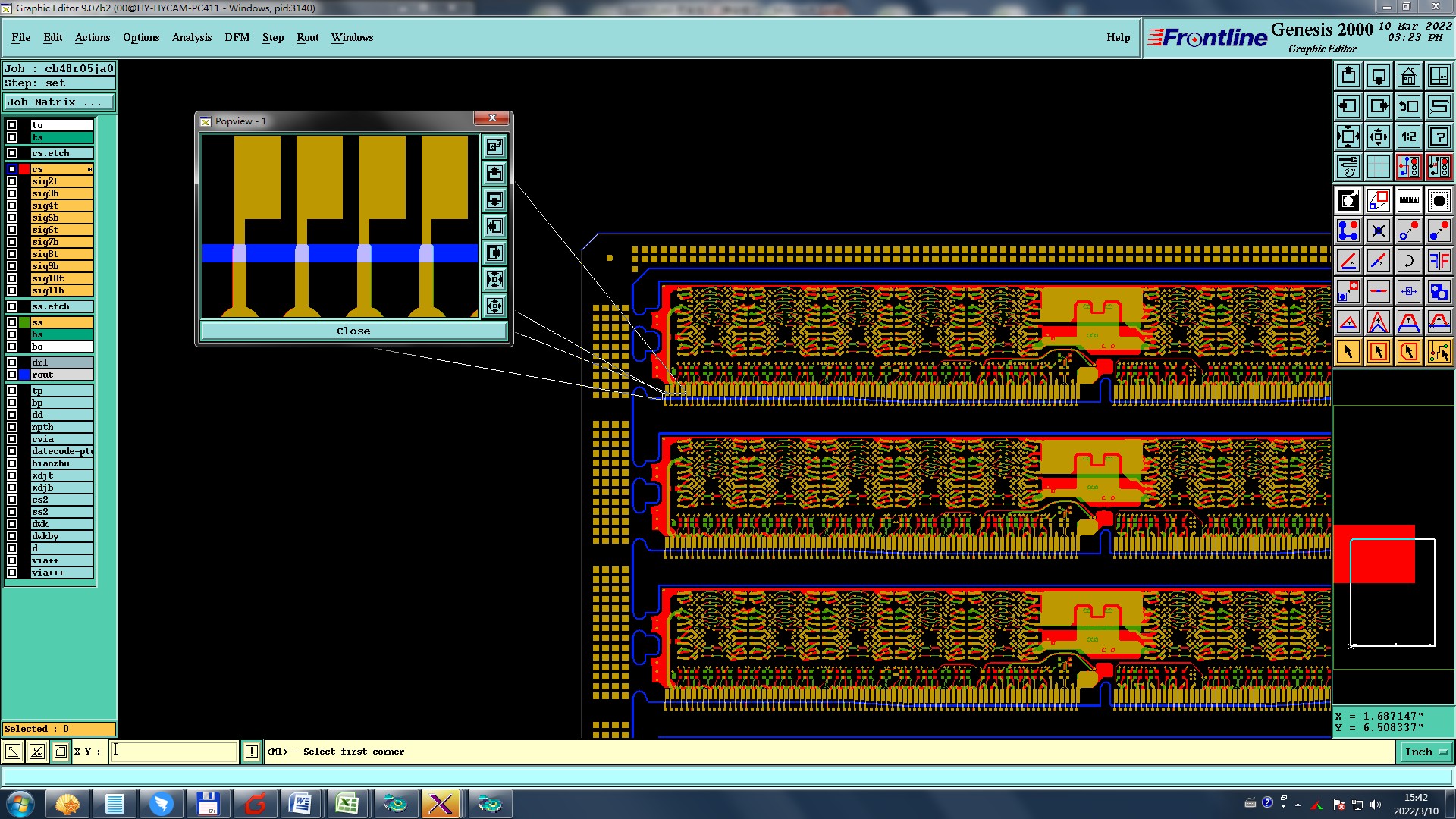The image size is (1456, 819).
Task: Select the mirror feature tool icon
Action: (1439, 262)
